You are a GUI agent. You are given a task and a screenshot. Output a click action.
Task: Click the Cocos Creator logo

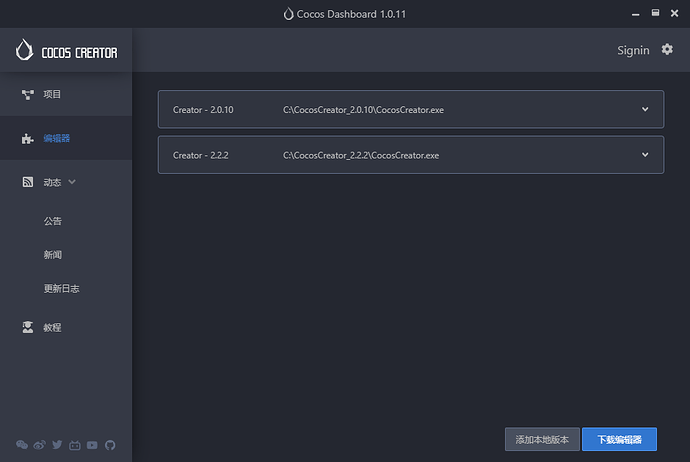(66, 51)
